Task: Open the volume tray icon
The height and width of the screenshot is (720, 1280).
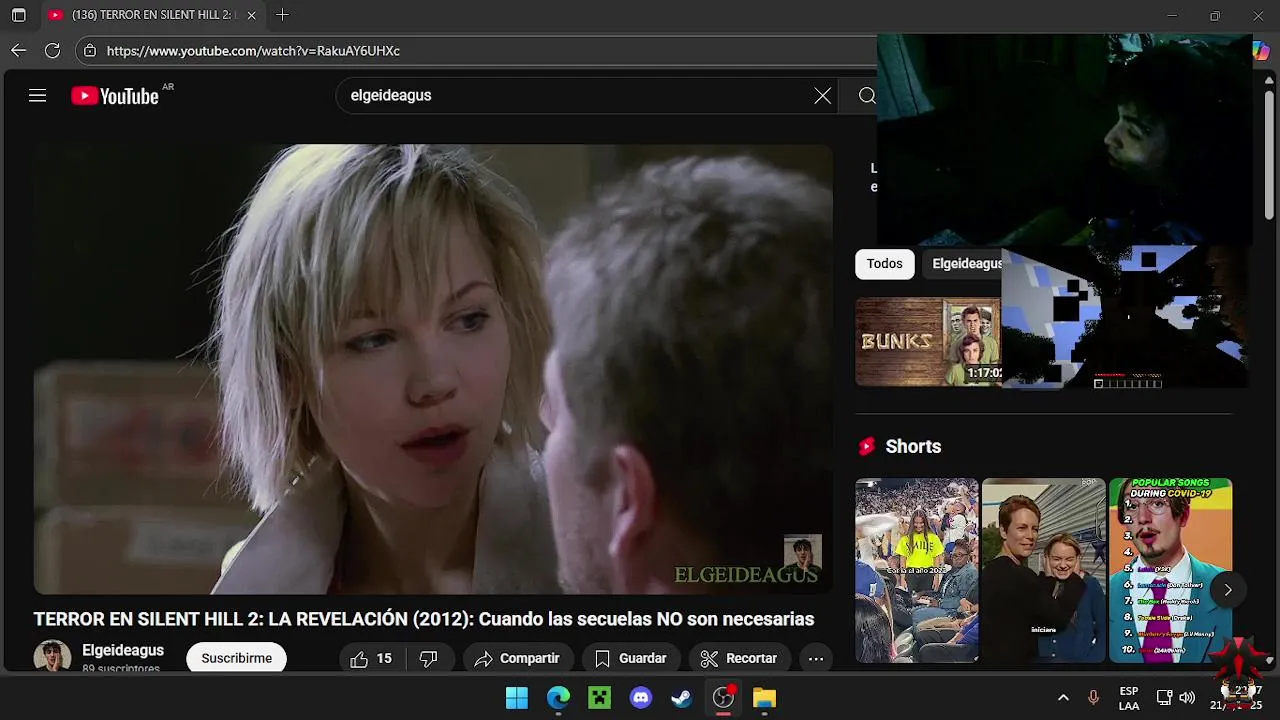Action: coord(1187,698)
